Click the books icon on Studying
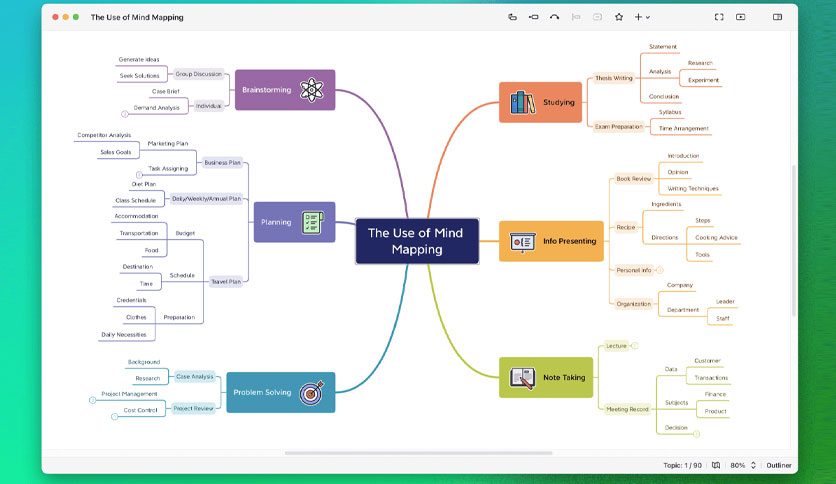Screen dimensions: 836x484 pos(522,102)
